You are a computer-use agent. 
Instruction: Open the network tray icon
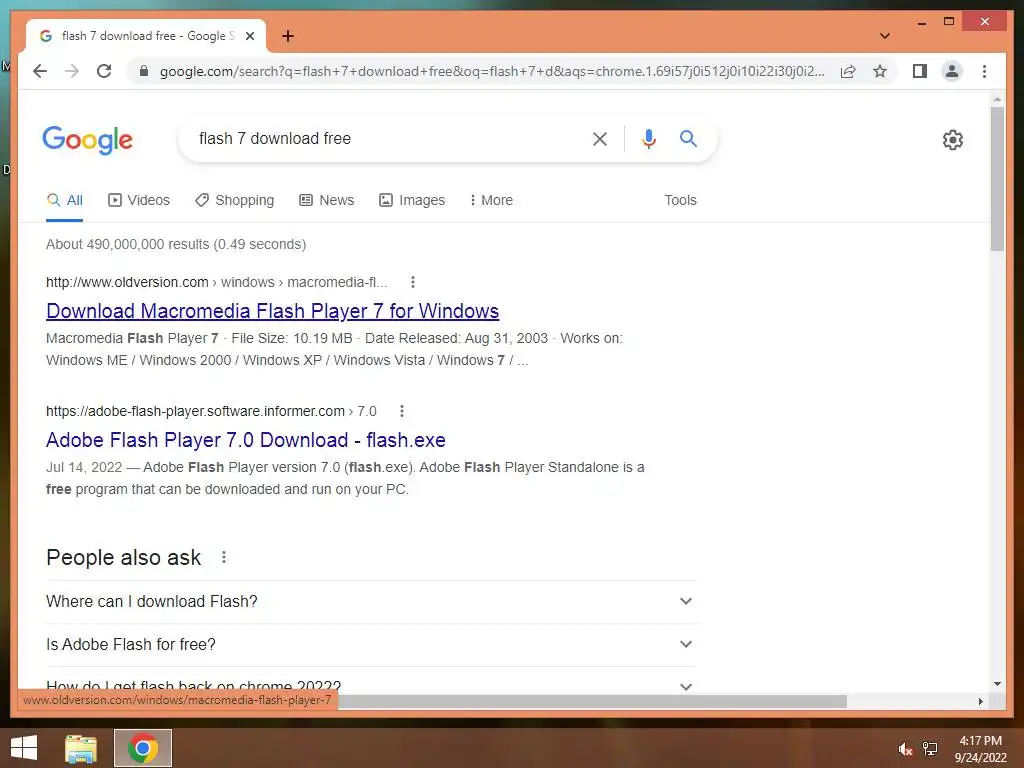click(931, 749)
